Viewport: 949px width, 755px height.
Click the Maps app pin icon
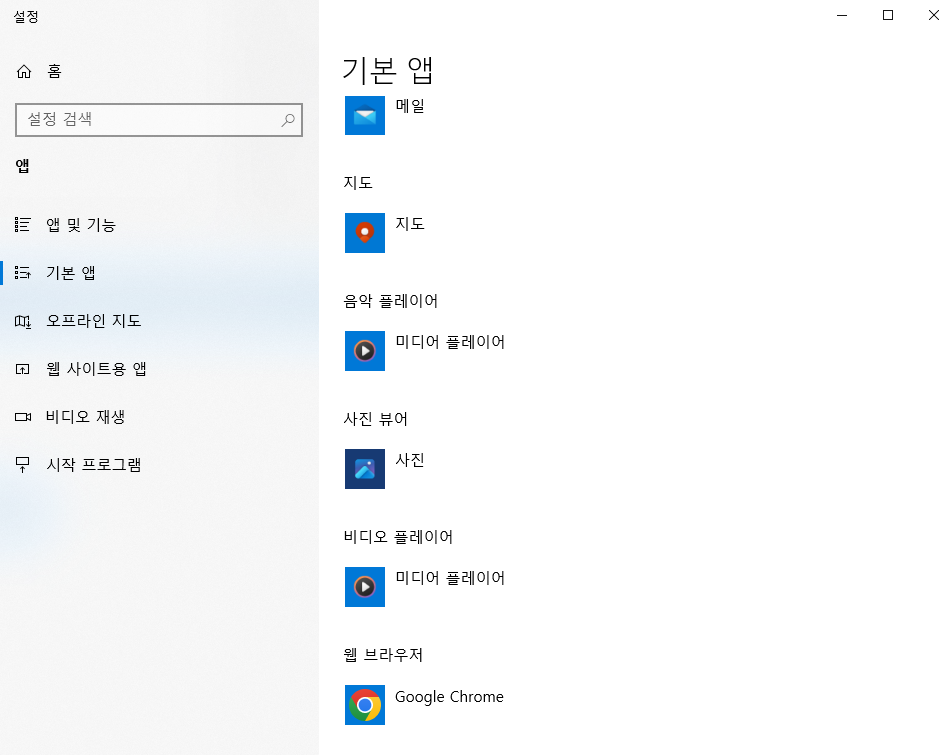365,232
